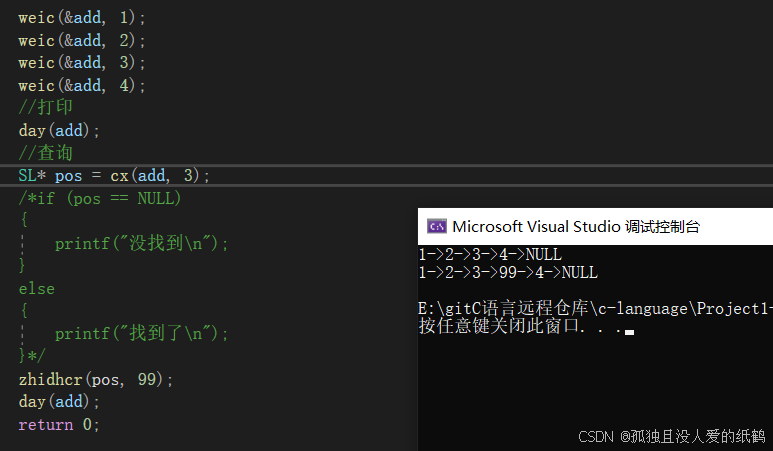Click the zhidhcr(pos, 99) call

(x=96, y=379)
